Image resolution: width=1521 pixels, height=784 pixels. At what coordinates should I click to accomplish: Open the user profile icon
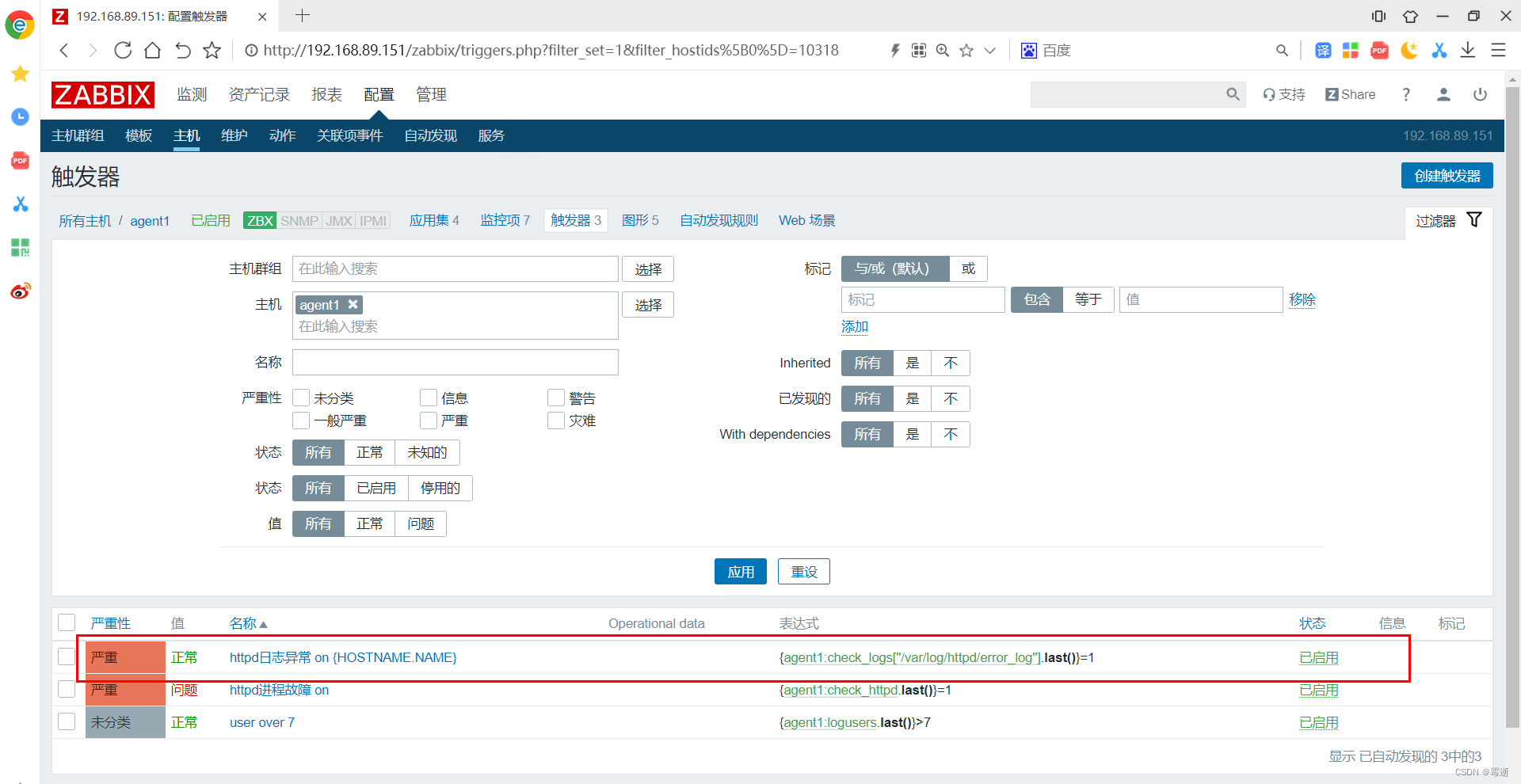1443,94
